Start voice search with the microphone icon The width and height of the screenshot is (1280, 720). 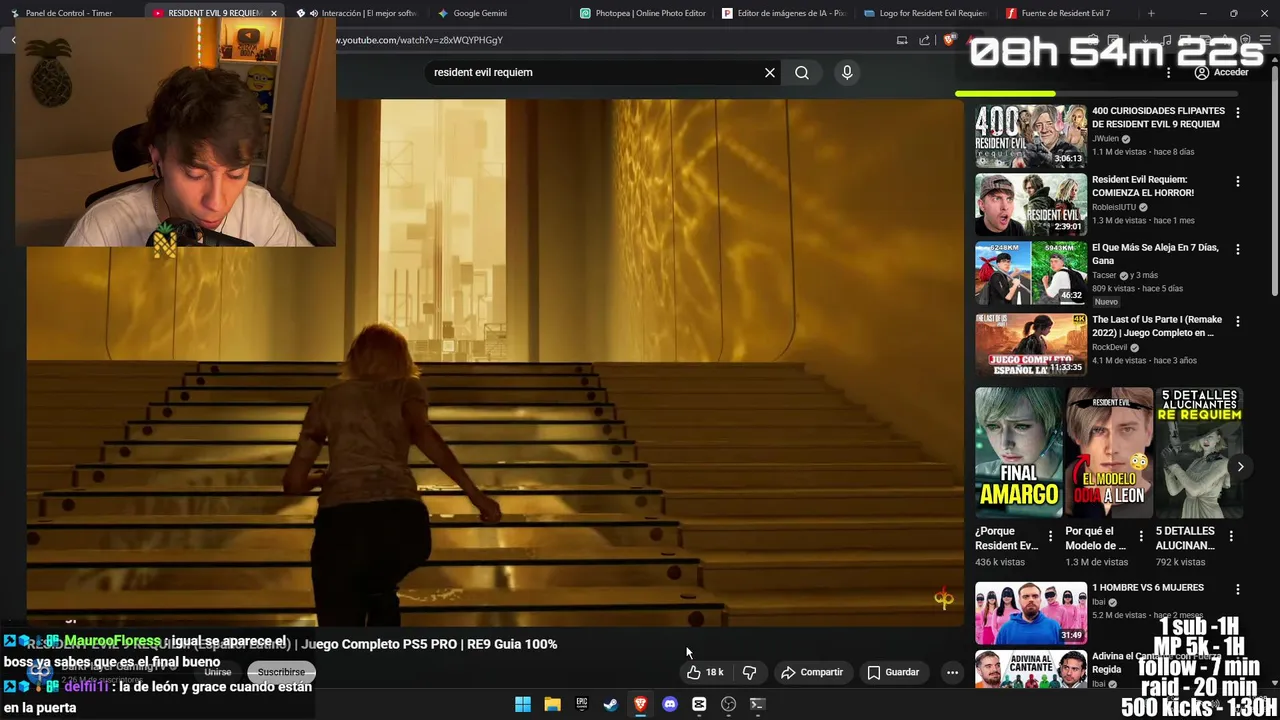[847, 72]
